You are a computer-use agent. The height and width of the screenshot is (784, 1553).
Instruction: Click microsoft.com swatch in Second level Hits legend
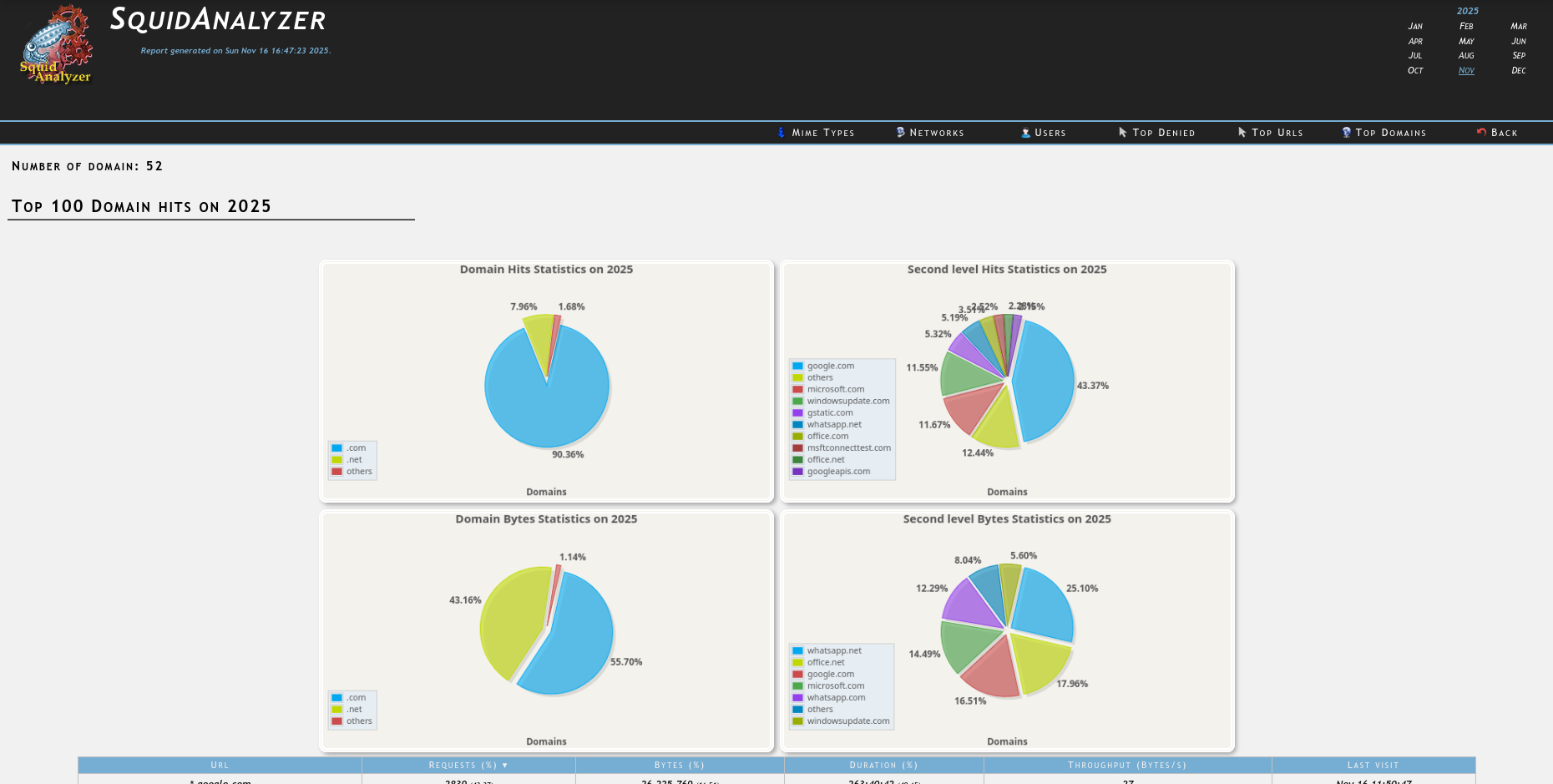point(798,390)
